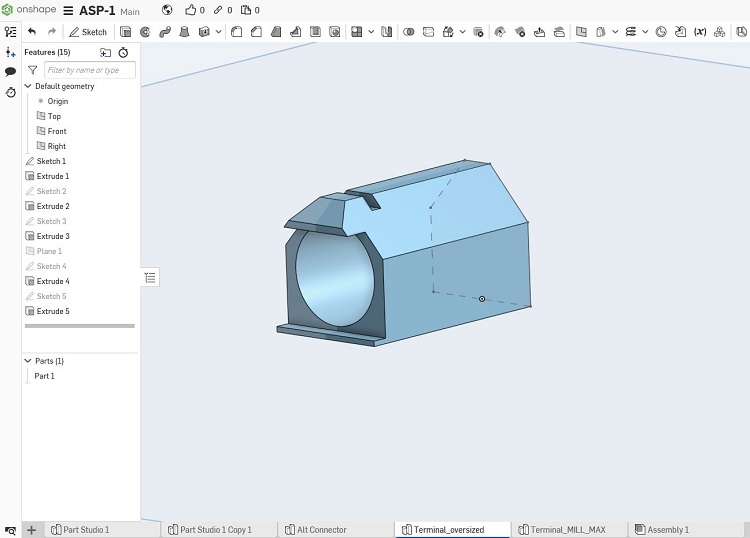750x538 pixels.
Task: Click the add folder icon in Features header
Action: pyautogui.click(x=105, y=53)
